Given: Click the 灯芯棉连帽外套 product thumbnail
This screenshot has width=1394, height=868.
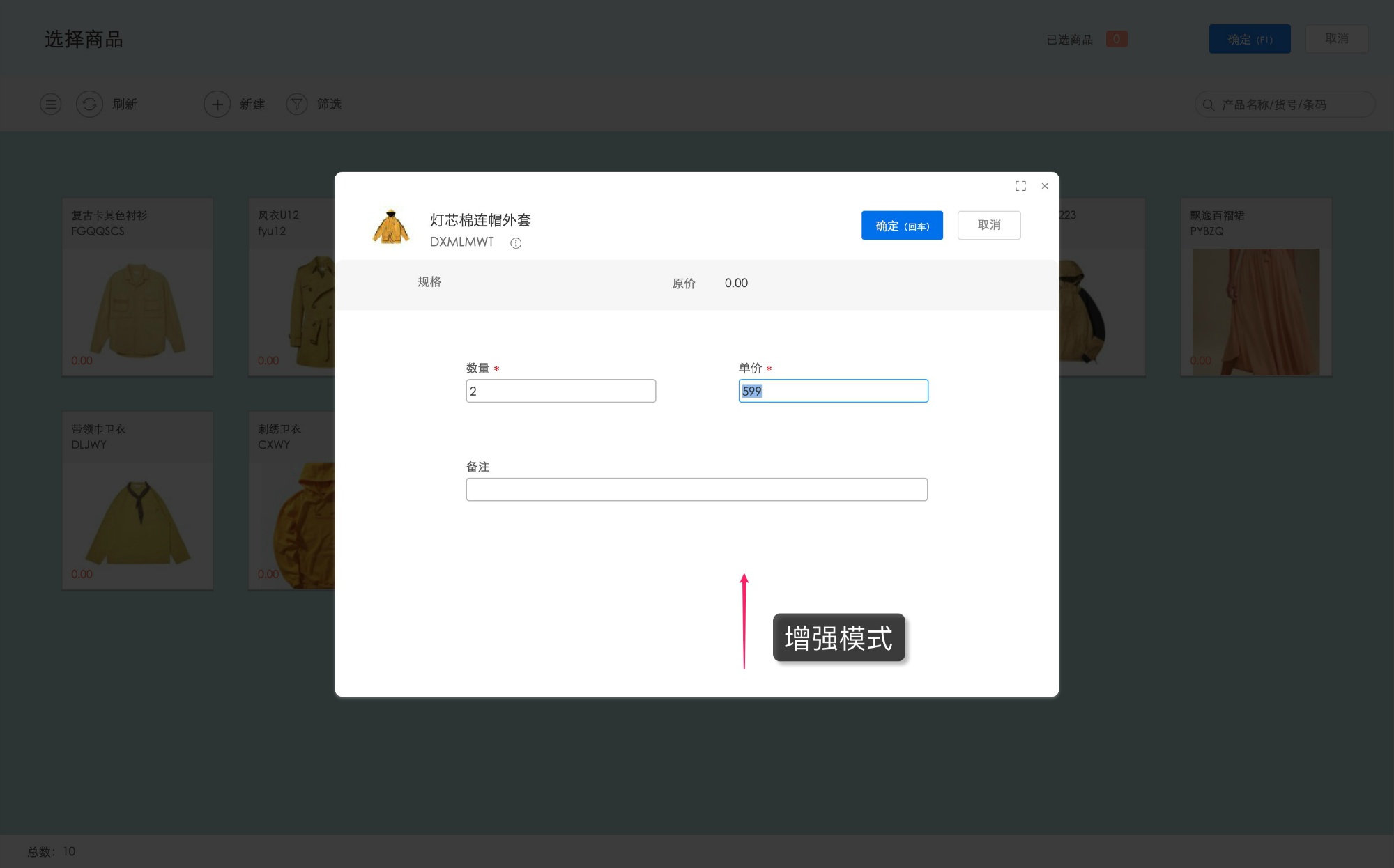Looking at the screenshot, I should click(x=391, y=227).
